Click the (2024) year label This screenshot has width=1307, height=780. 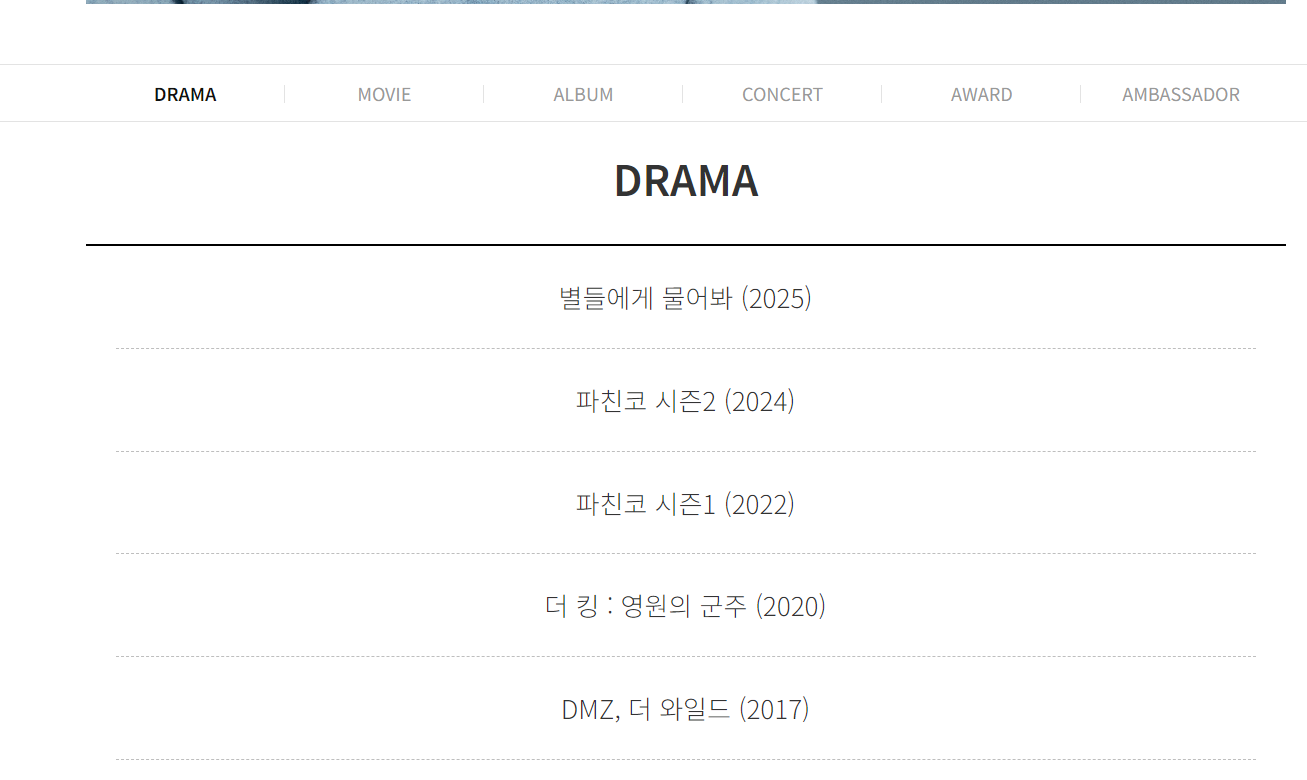pos(759,401)
